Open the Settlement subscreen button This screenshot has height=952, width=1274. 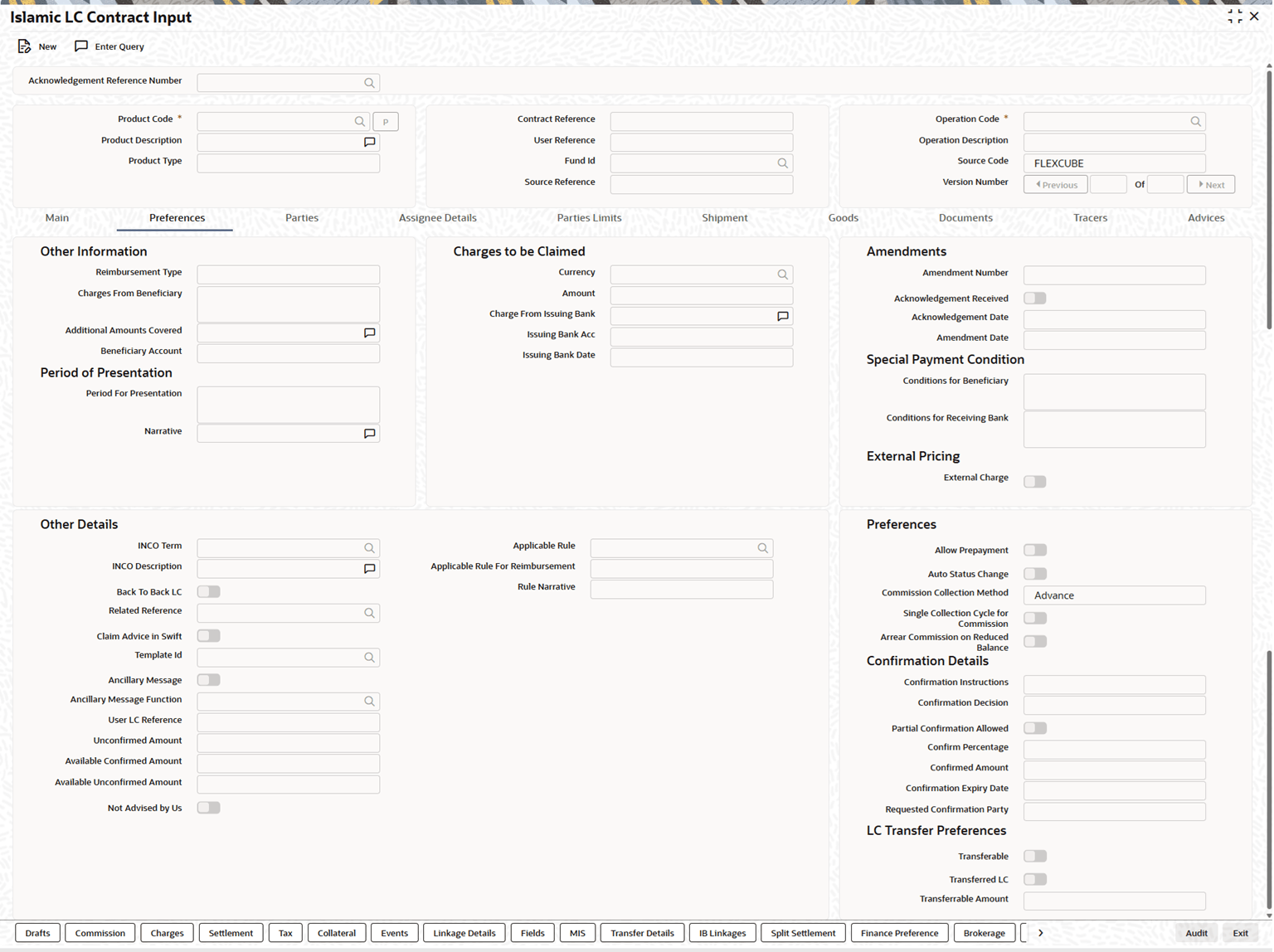coord(231,933)
